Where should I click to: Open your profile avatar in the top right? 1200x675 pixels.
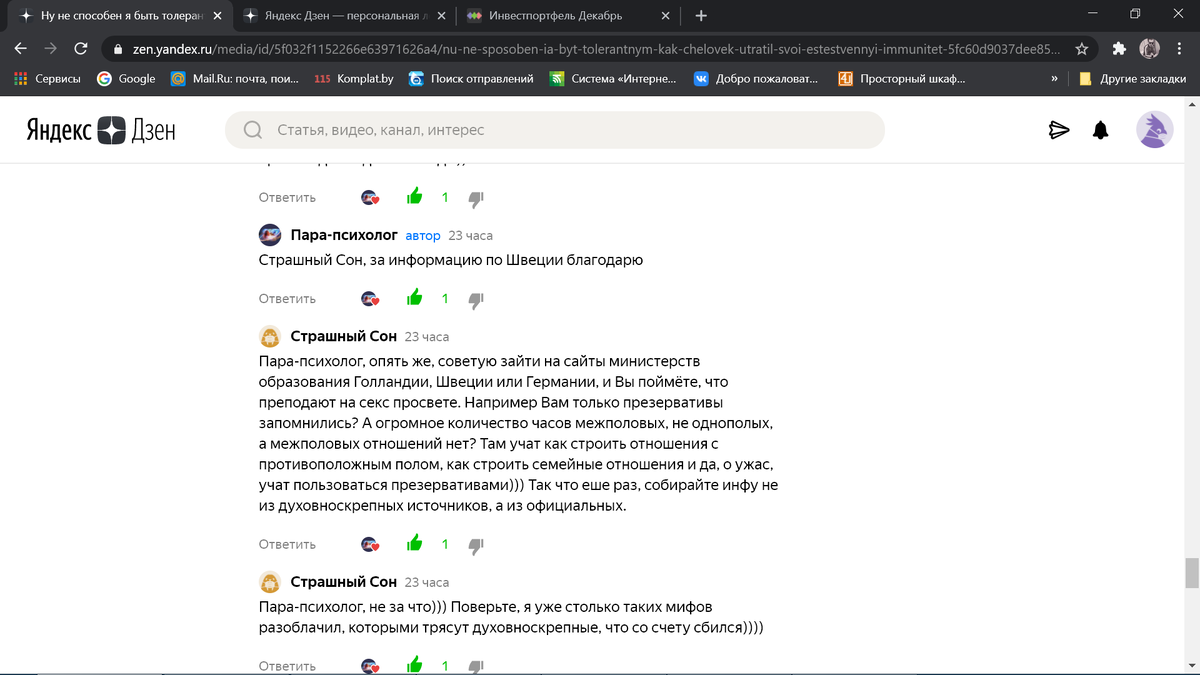(x=1154, y=130)
